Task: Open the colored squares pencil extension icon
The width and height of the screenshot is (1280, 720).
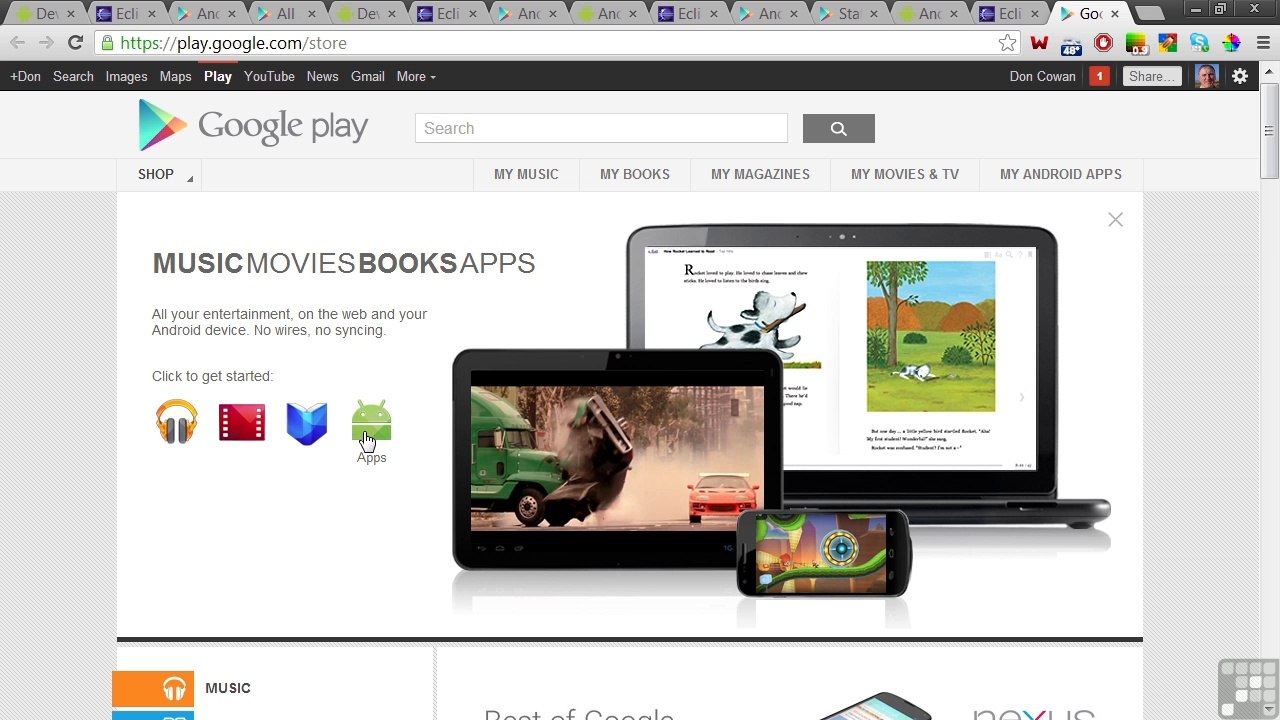Action: tap(1168, 43)
